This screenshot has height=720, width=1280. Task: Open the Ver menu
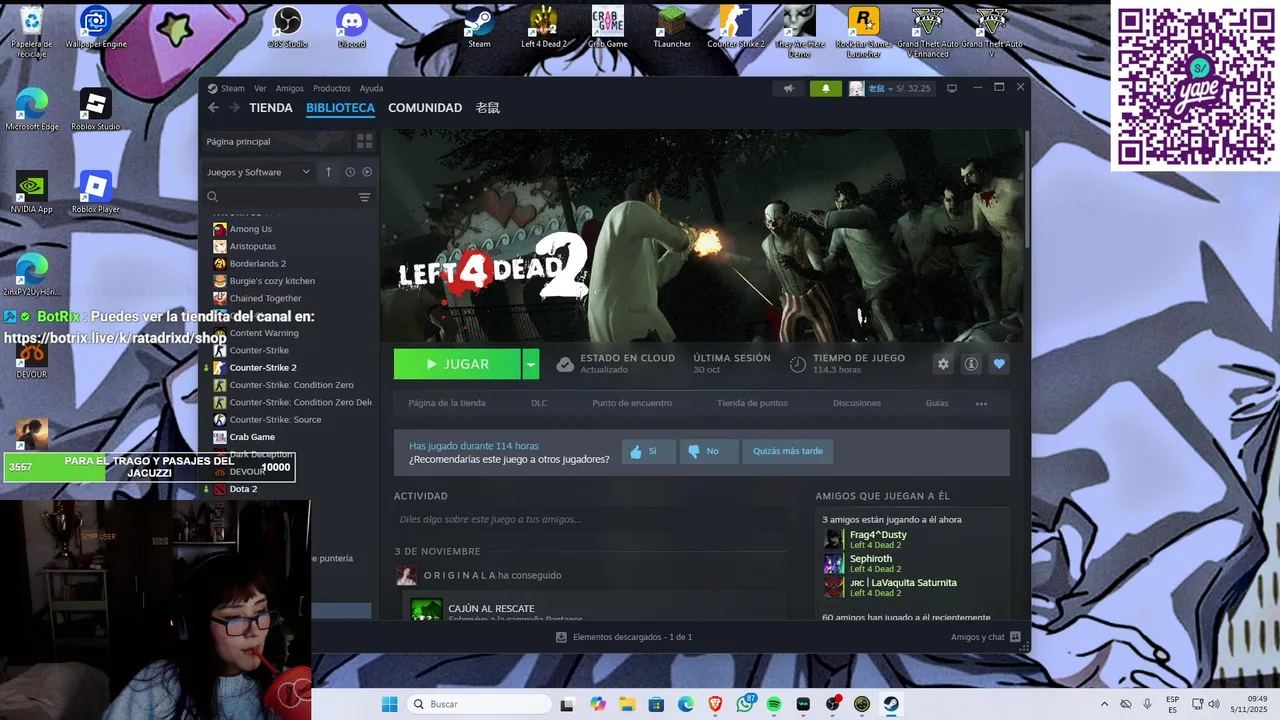tap(260, 88)
